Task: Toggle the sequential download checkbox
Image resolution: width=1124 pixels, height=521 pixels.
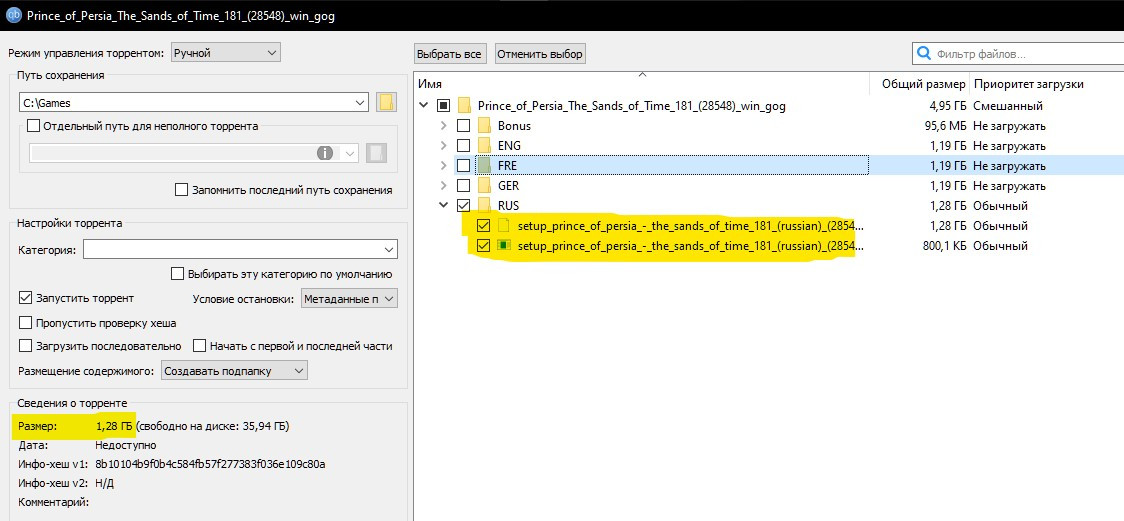Action: click(x=26, y=346)
